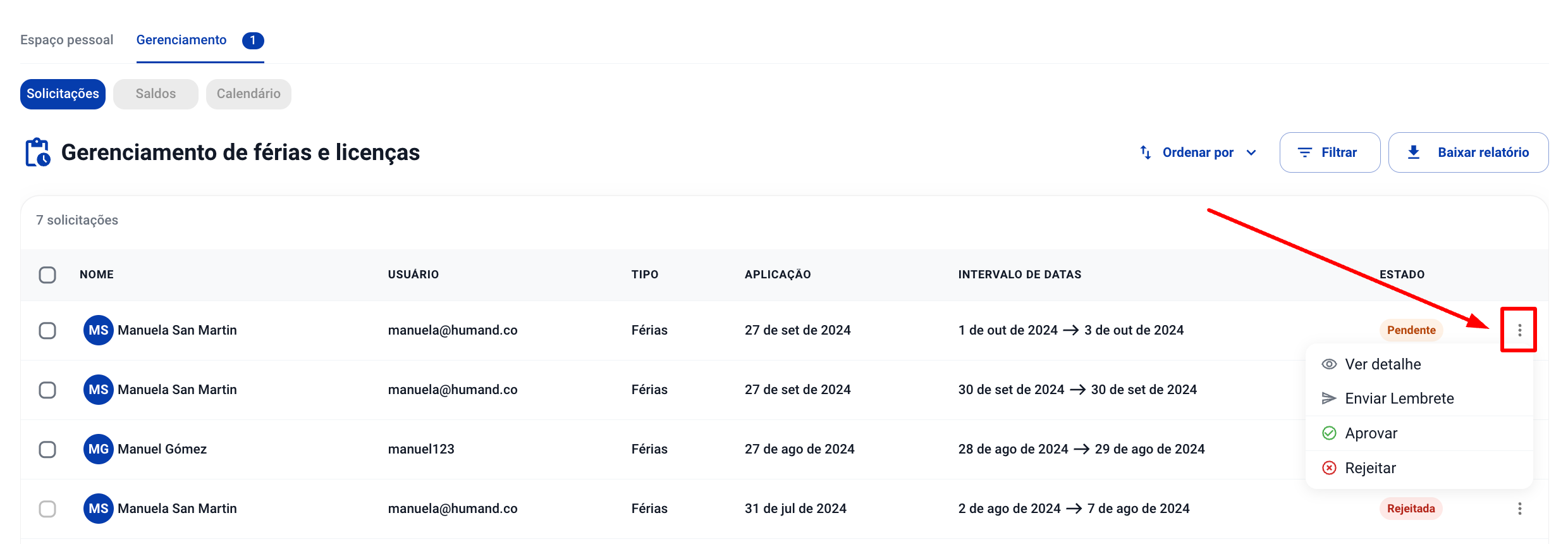Check the row dated 2 de ago de 2024
The image size is (1568, 544).
point(47,509)
